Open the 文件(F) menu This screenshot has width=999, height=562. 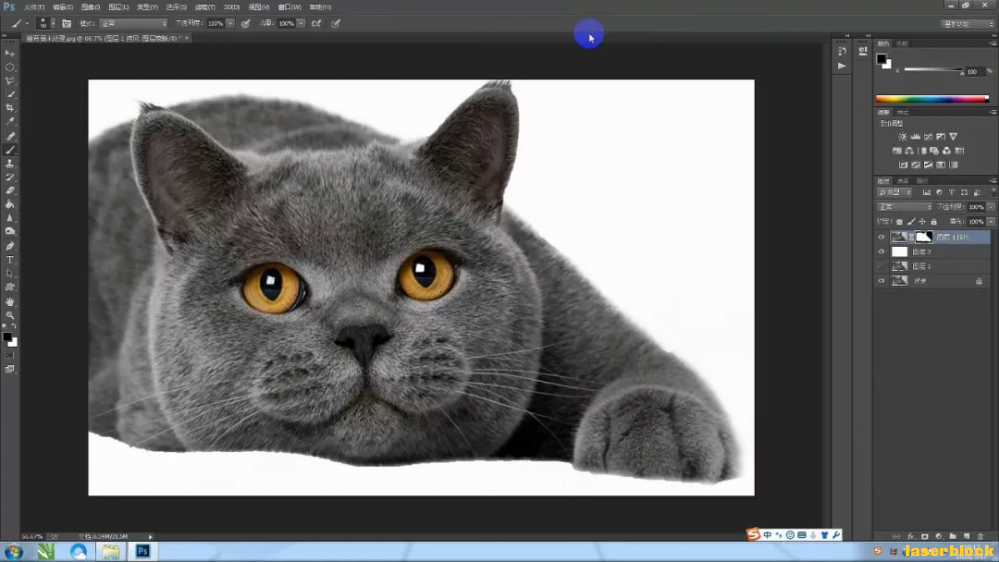tap(34, 7)
